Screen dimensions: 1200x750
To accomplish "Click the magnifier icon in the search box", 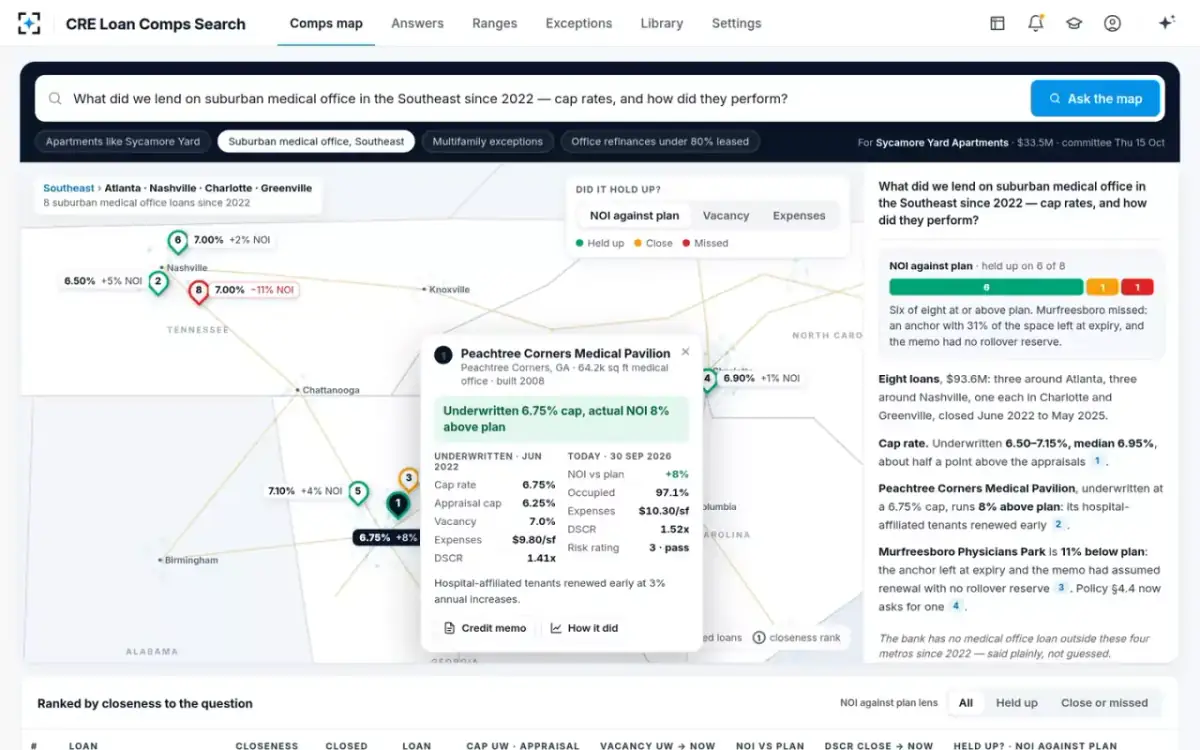I will 54,99.
